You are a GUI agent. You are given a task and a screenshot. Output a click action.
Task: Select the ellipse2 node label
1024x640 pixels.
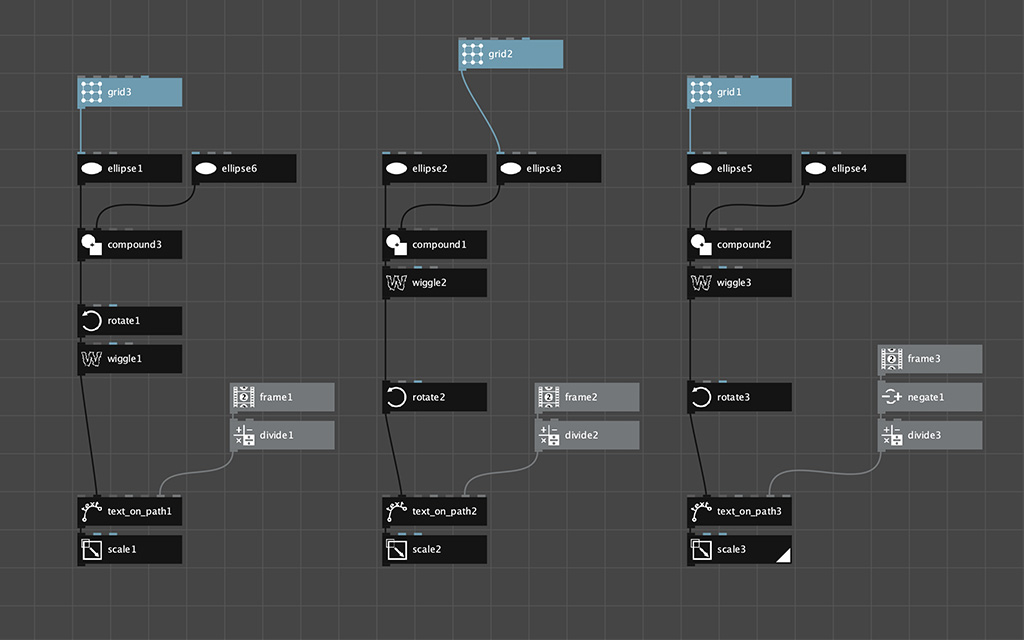[430, 168]
